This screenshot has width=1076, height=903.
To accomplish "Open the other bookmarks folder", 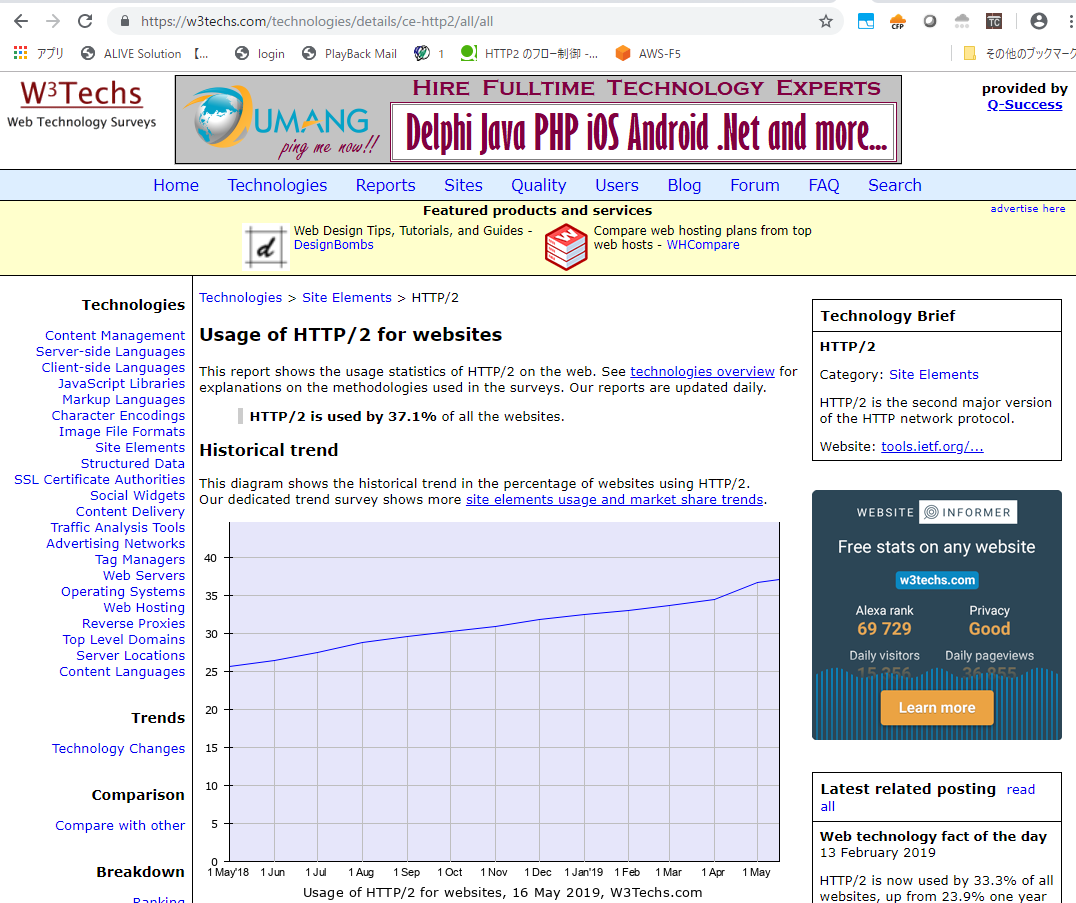I will [x=1018, y=54].
